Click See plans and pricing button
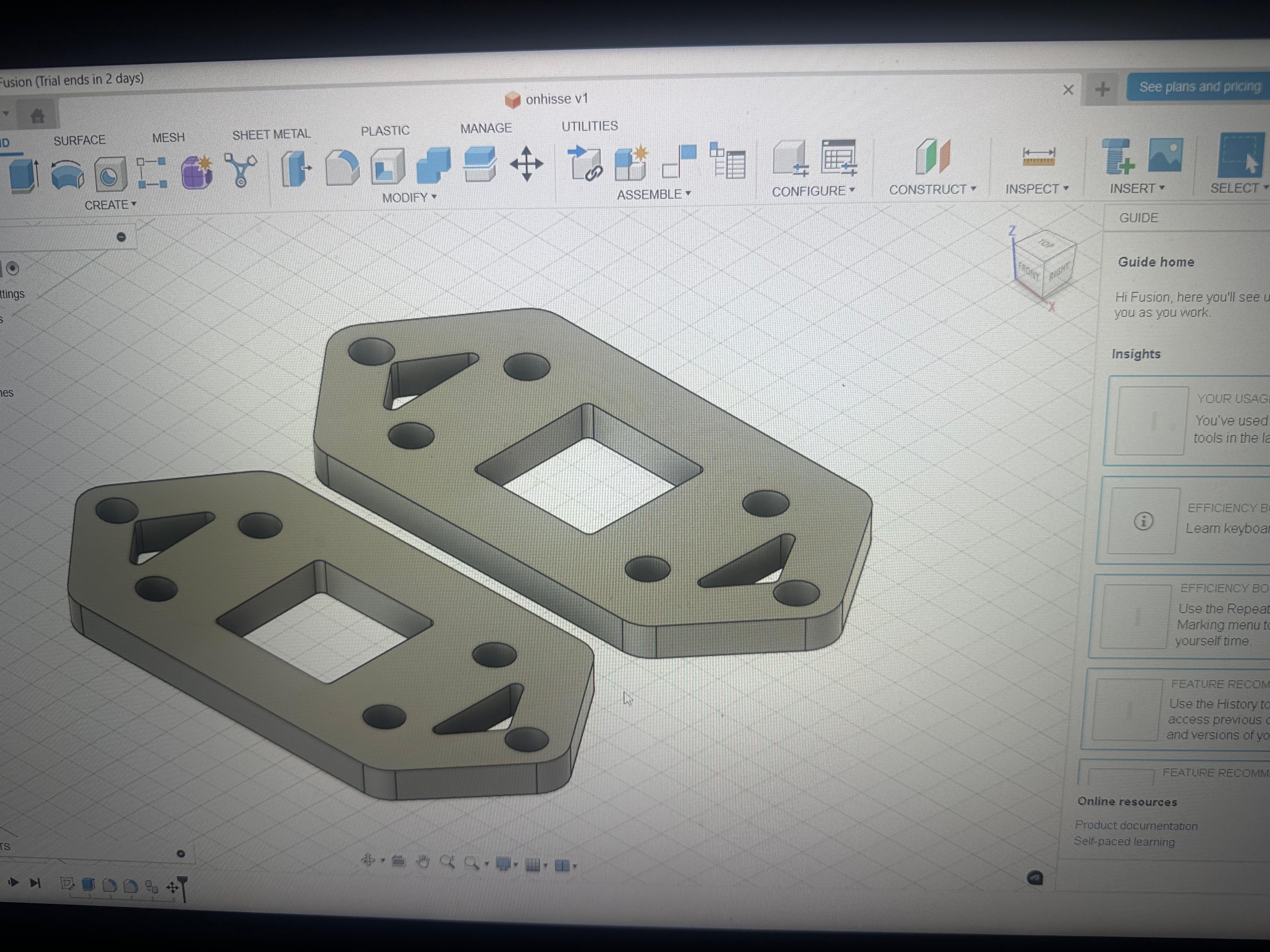Viewport: 1270px width, 952px height. [x=1199, y=87]
